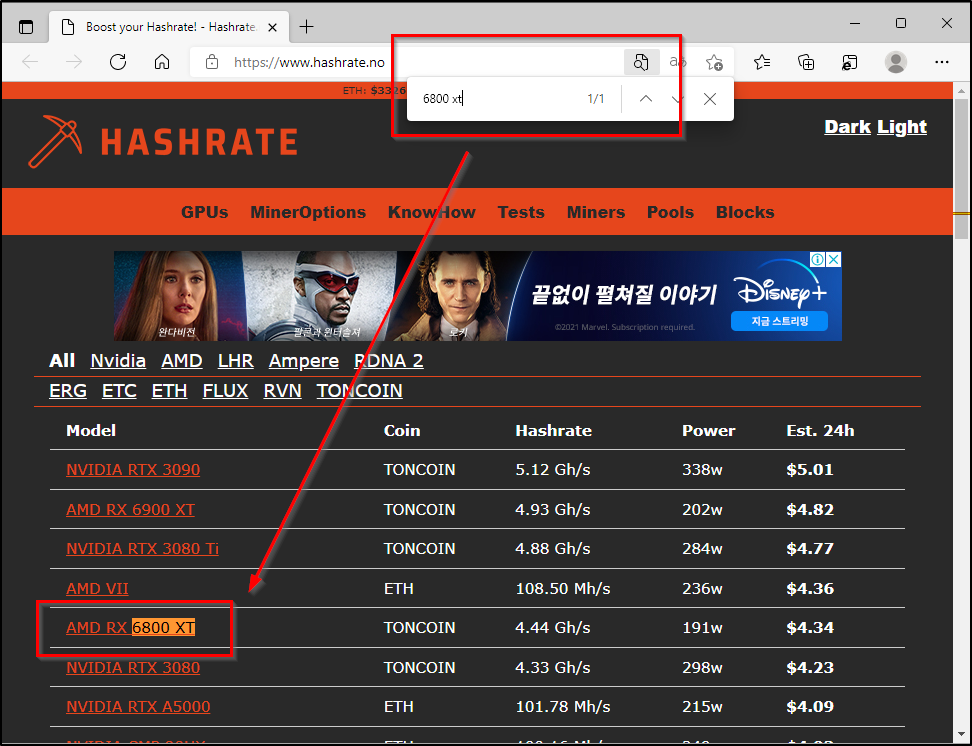Open the KnowHow menu

click(x=431, y=212)
